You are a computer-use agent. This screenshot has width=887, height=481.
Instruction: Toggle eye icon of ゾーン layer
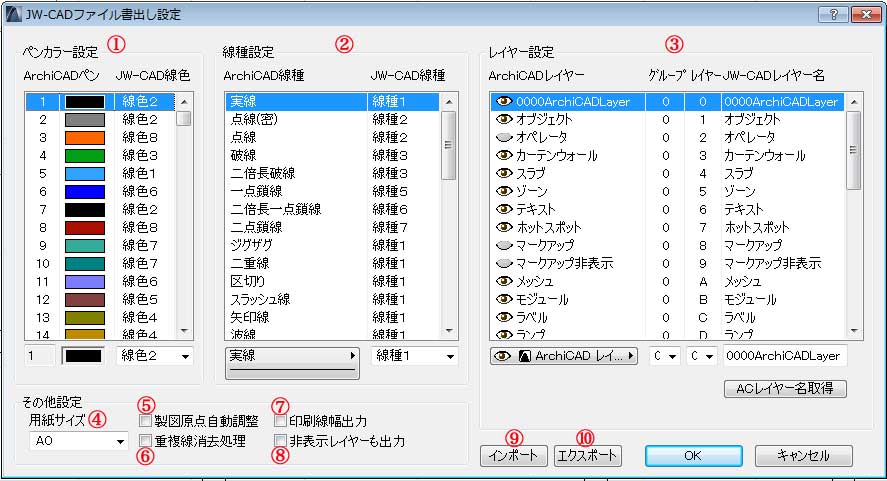(x=503, y=191)
